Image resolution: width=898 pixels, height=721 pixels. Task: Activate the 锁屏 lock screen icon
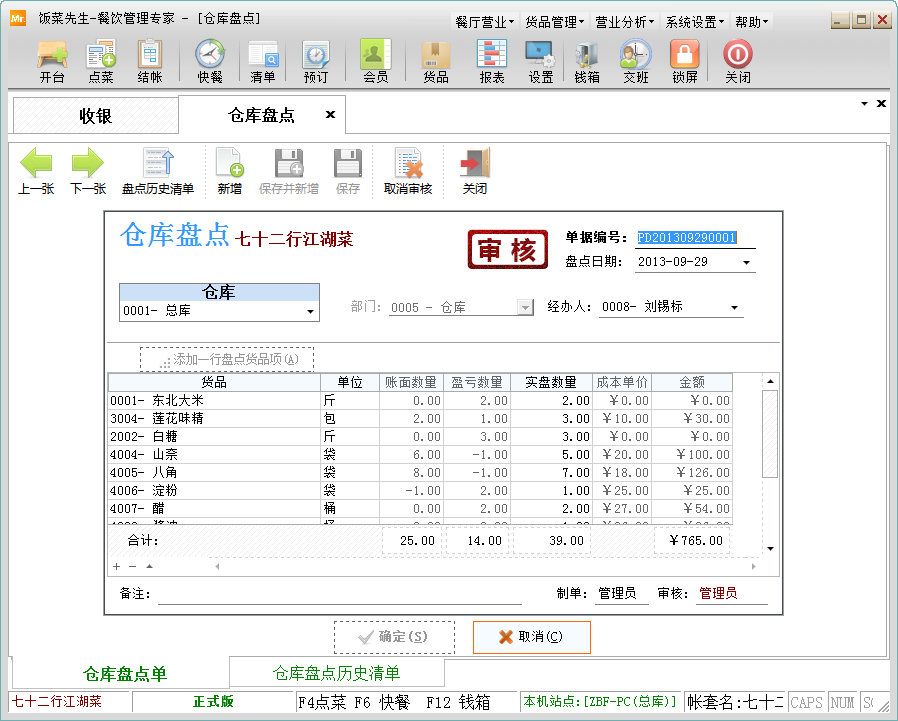[687, 60]
